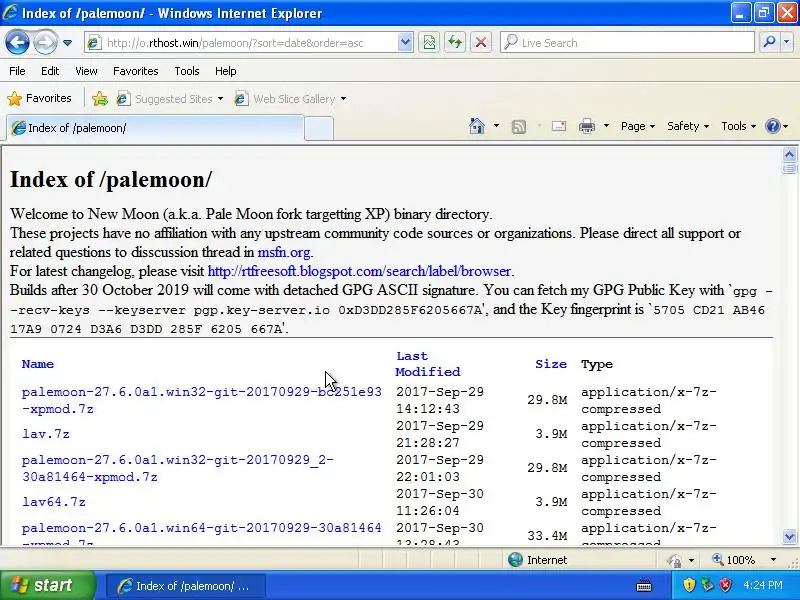Open the recent pages dropdown arrow
Viewport: 800px width, 600px height.
[67, 43]
